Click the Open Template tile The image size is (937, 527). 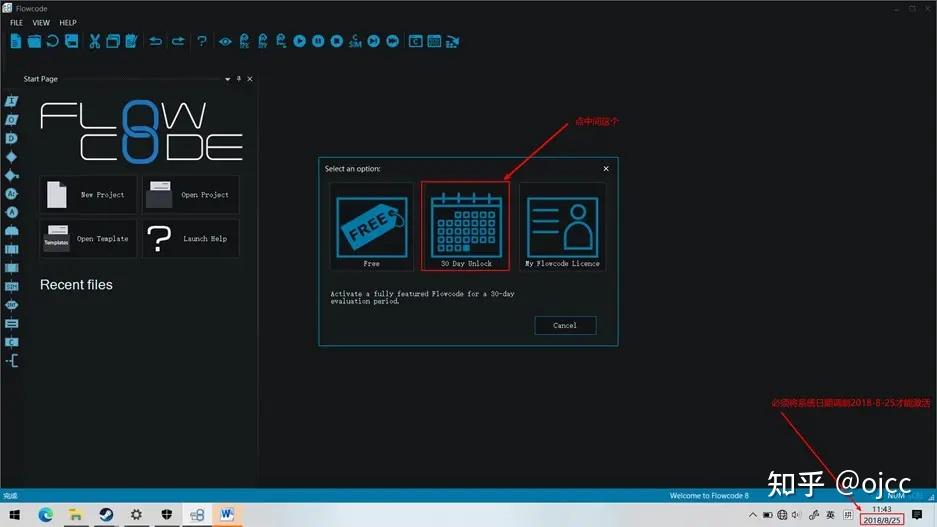pyautogui.click(x=88, y=238)
